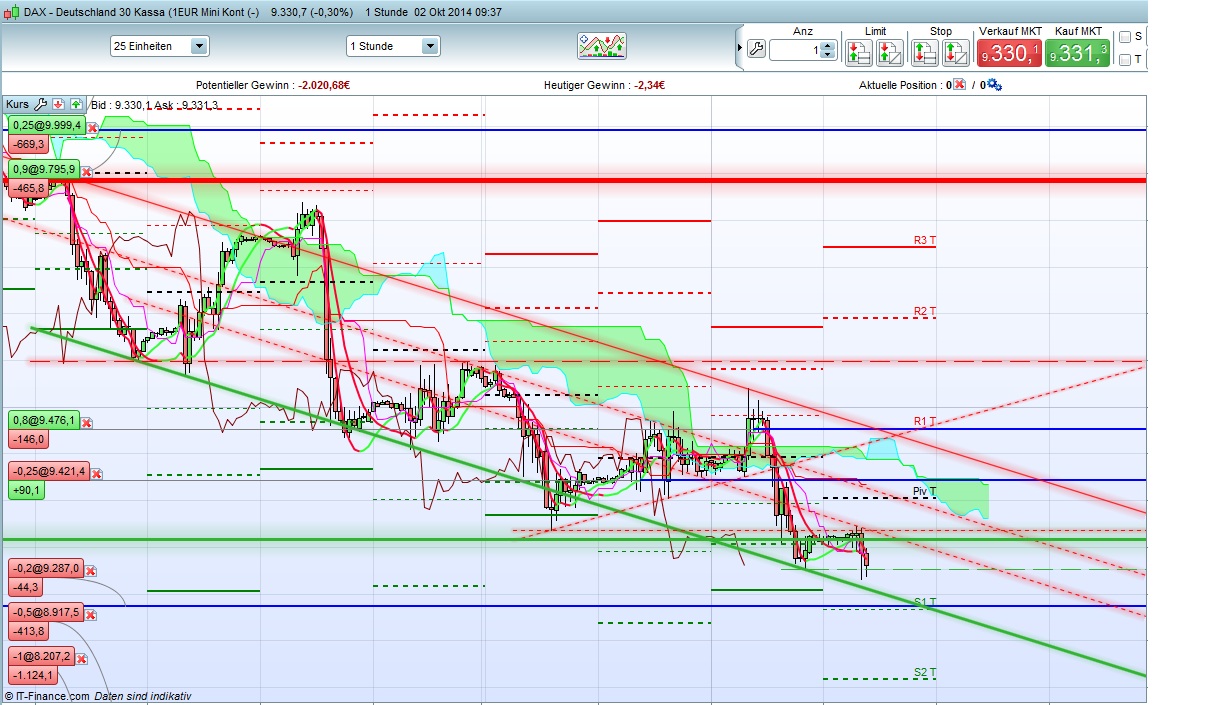The height and width of the screenshot is (705, 1207).
Task: Click the Kurs panel wrench icon
Action: tap(41, 103)
